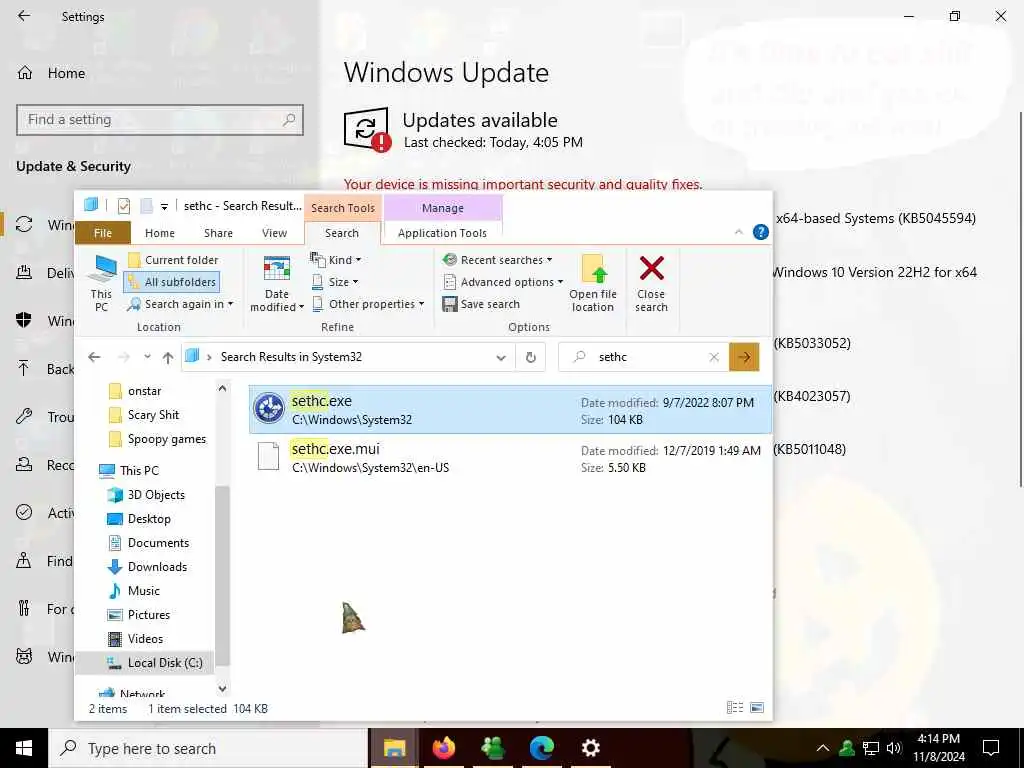The image size is (1024, 768).
Task: Select the Search ribbon tab
Action: point(342,233)
